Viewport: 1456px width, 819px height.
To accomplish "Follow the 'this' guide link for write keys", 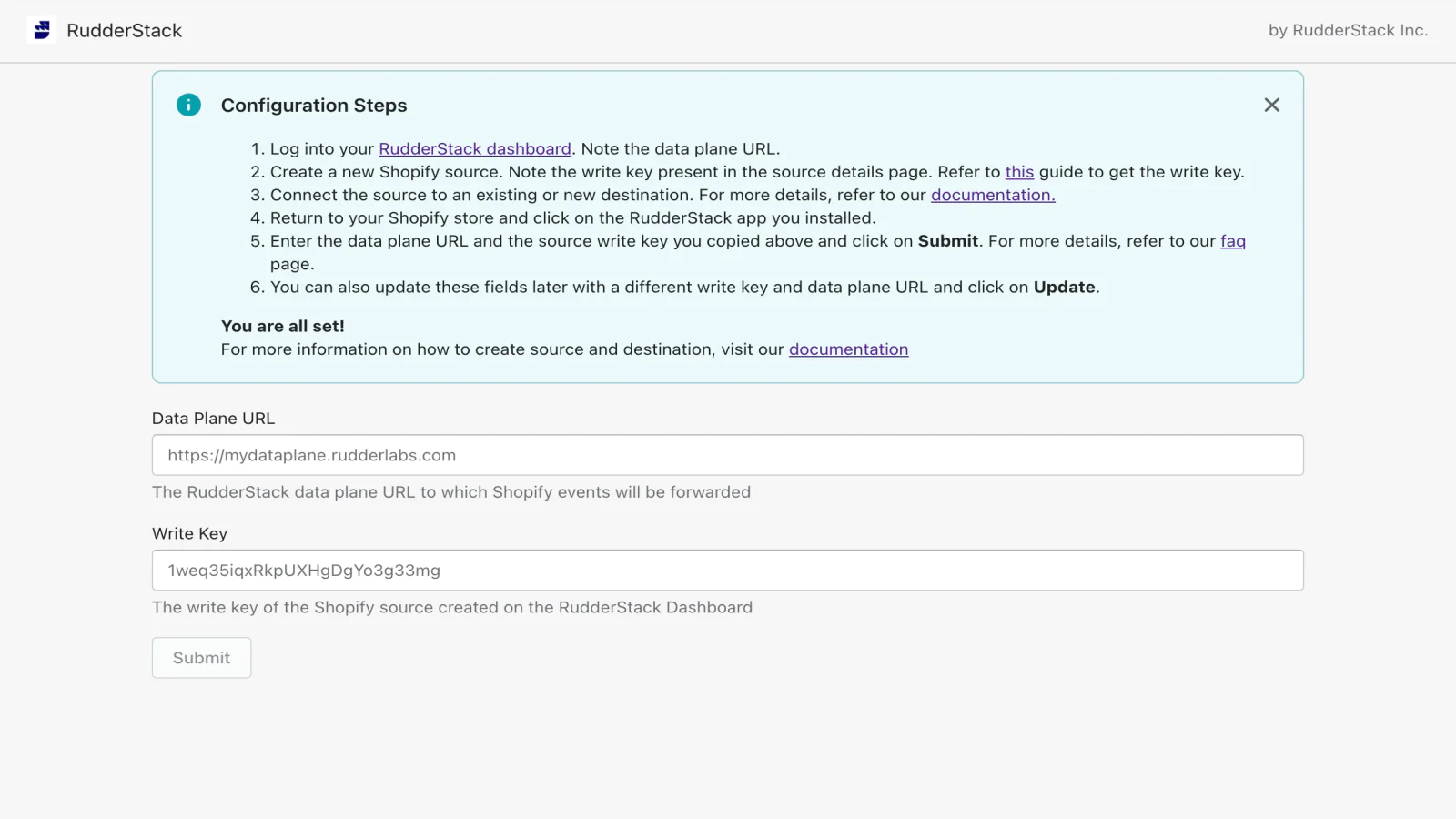I will pyautogui.click(x=1019, y=172).
